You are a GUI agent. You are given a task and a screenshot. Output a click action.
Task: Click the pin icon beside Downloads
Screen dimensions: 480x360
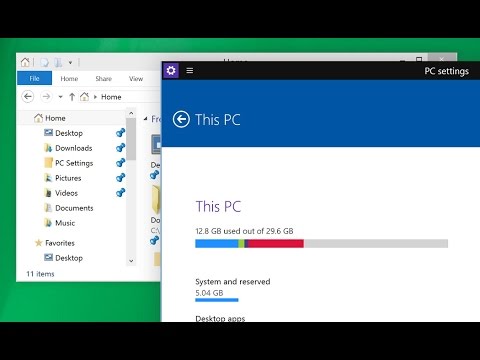pos(120,147)
